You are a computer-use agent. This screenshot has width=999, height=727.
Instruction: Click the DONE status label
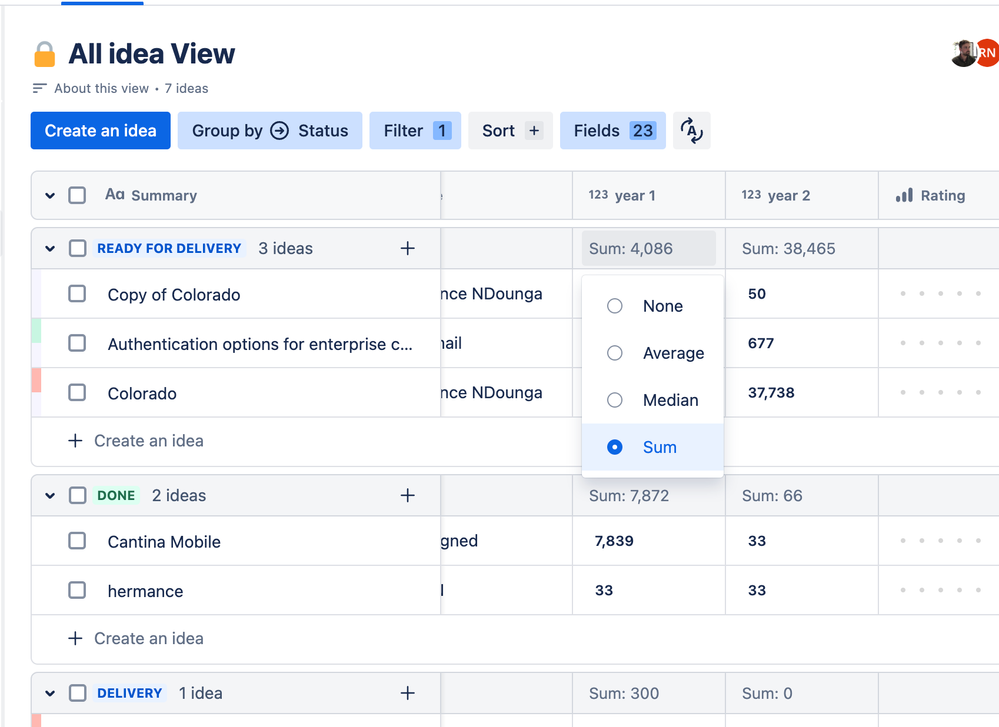click(x=116, y=496)
